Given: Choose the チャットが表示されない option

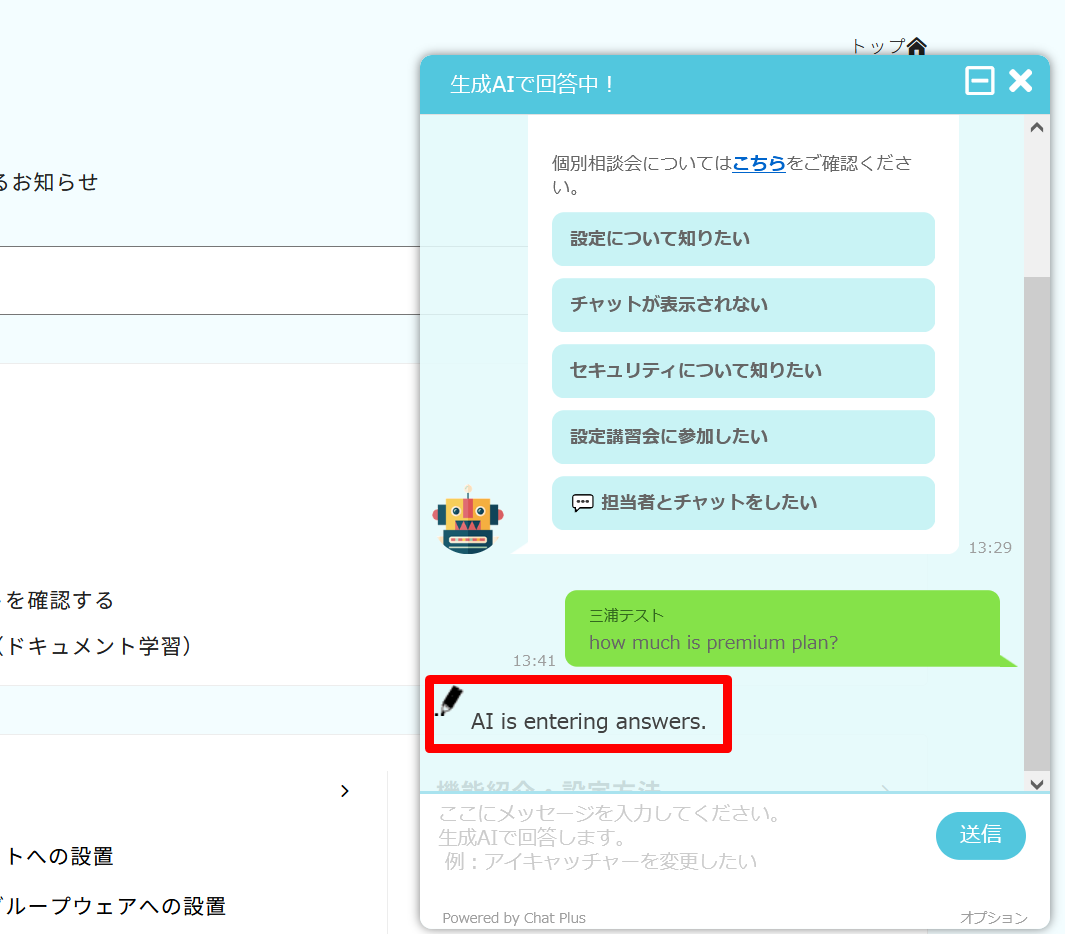Looking at the screenshot, I should pyautogui.click(x=743, y=305).
